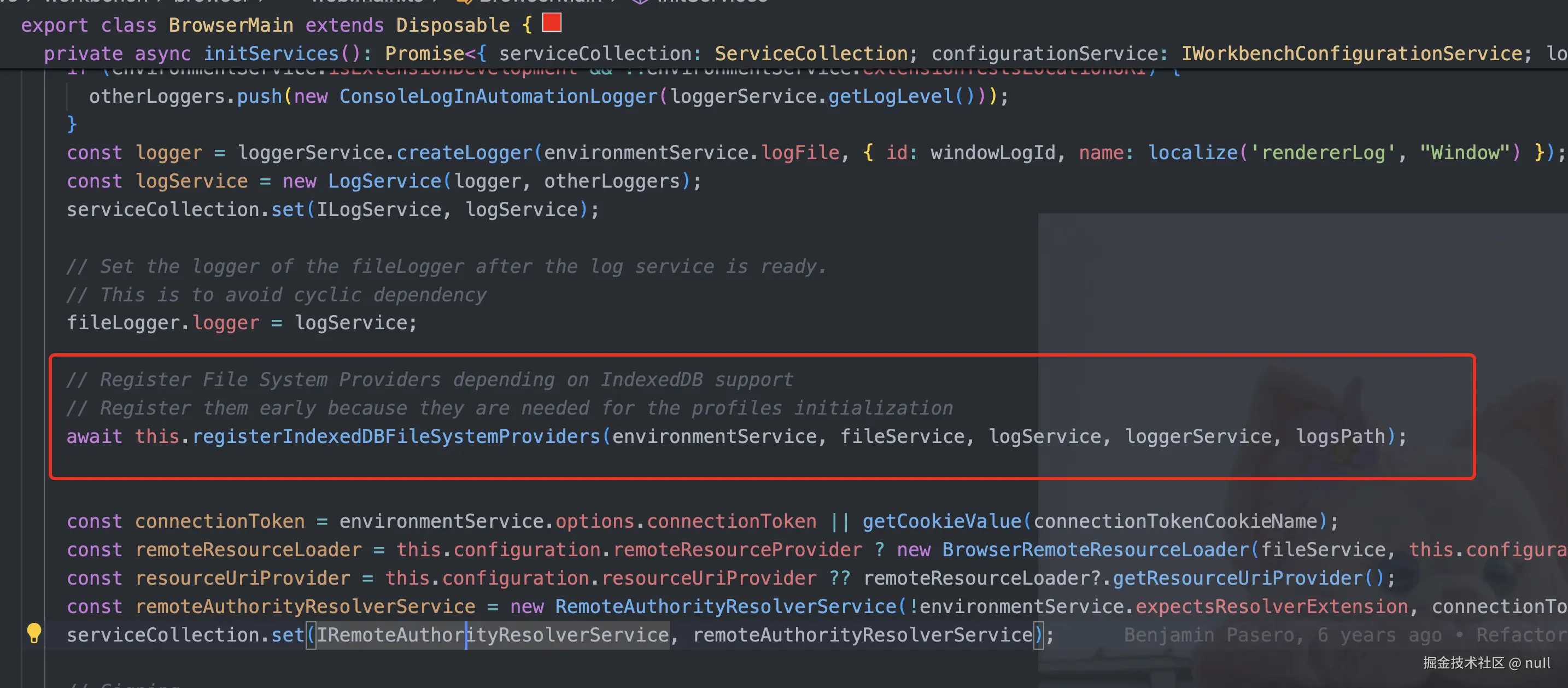Click the getResourceUriProvider method call
Screen dimensions: 1568x688
(1239, 579)
